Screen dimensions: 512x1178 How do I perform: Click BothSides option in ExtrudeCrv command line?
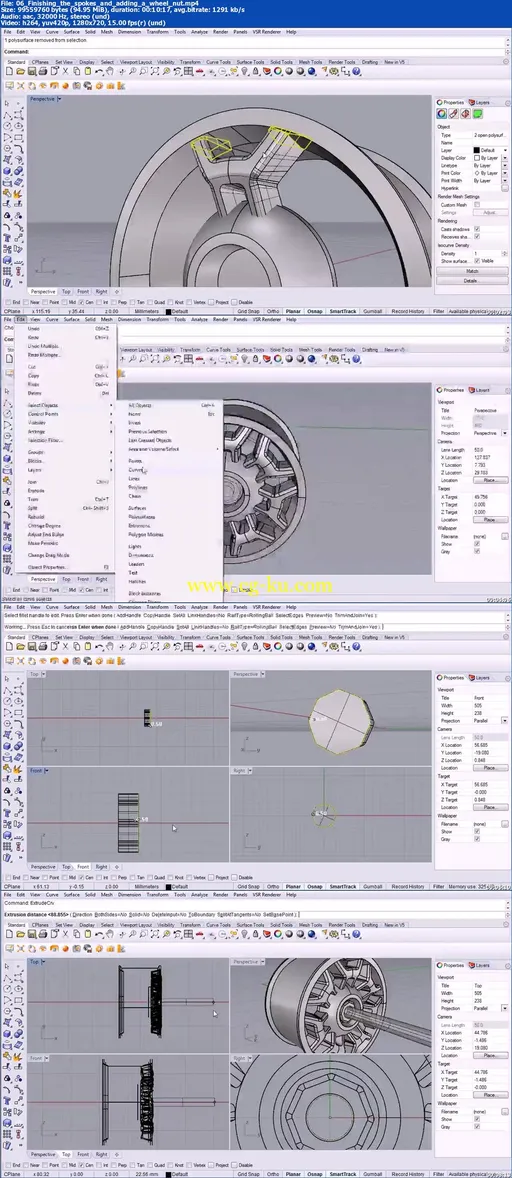point(110,914)
